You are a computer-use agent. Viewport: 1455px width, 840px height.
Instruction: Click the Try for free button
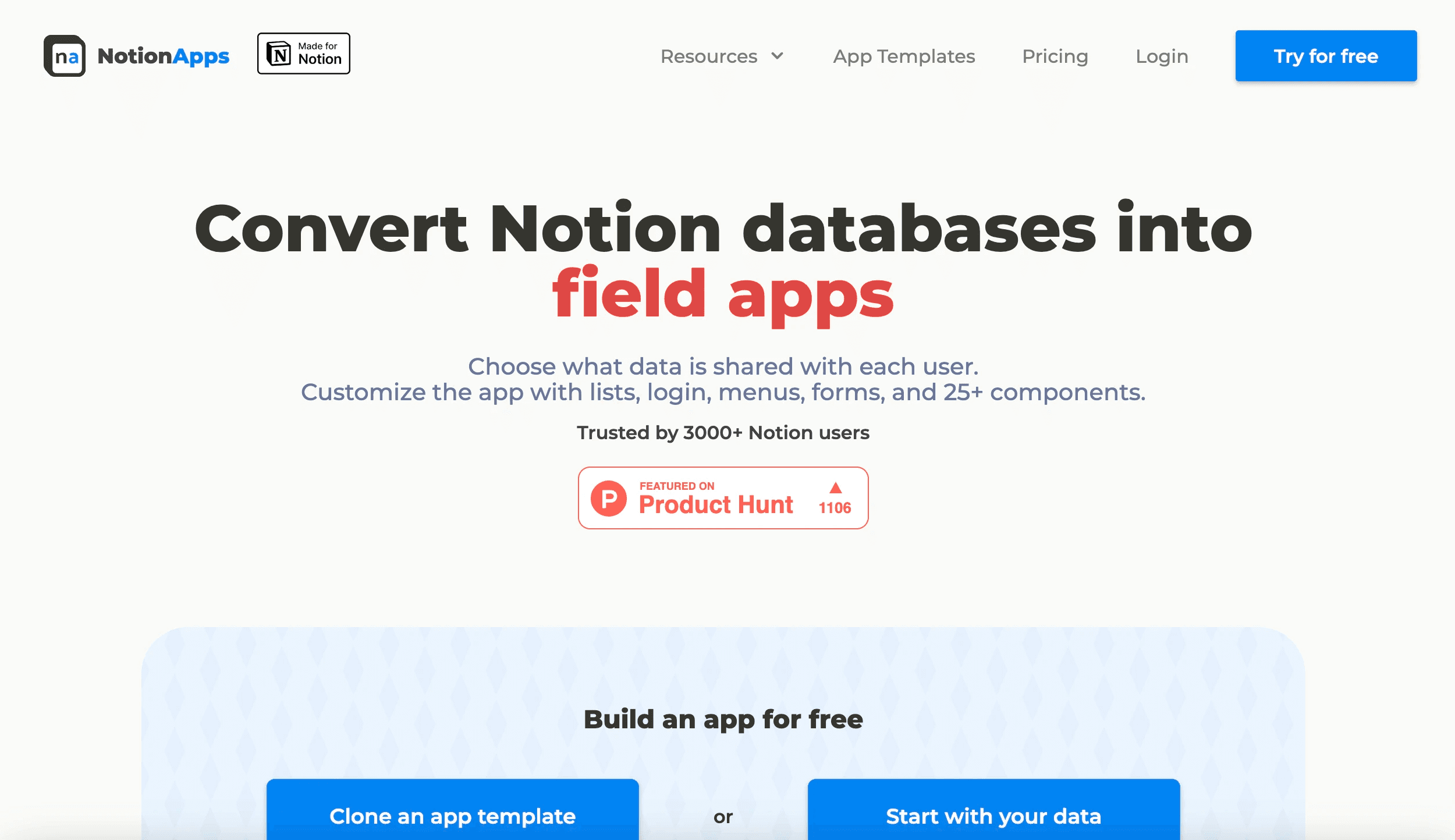(x=1325, y=56)
